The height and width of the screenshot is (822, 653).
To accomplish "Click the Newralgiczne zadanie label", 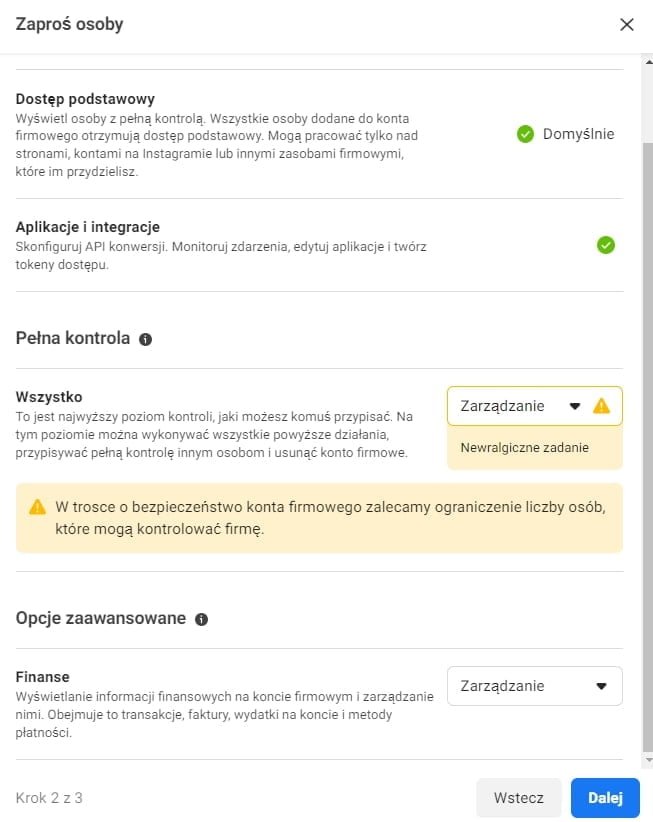I will point(524,448).
